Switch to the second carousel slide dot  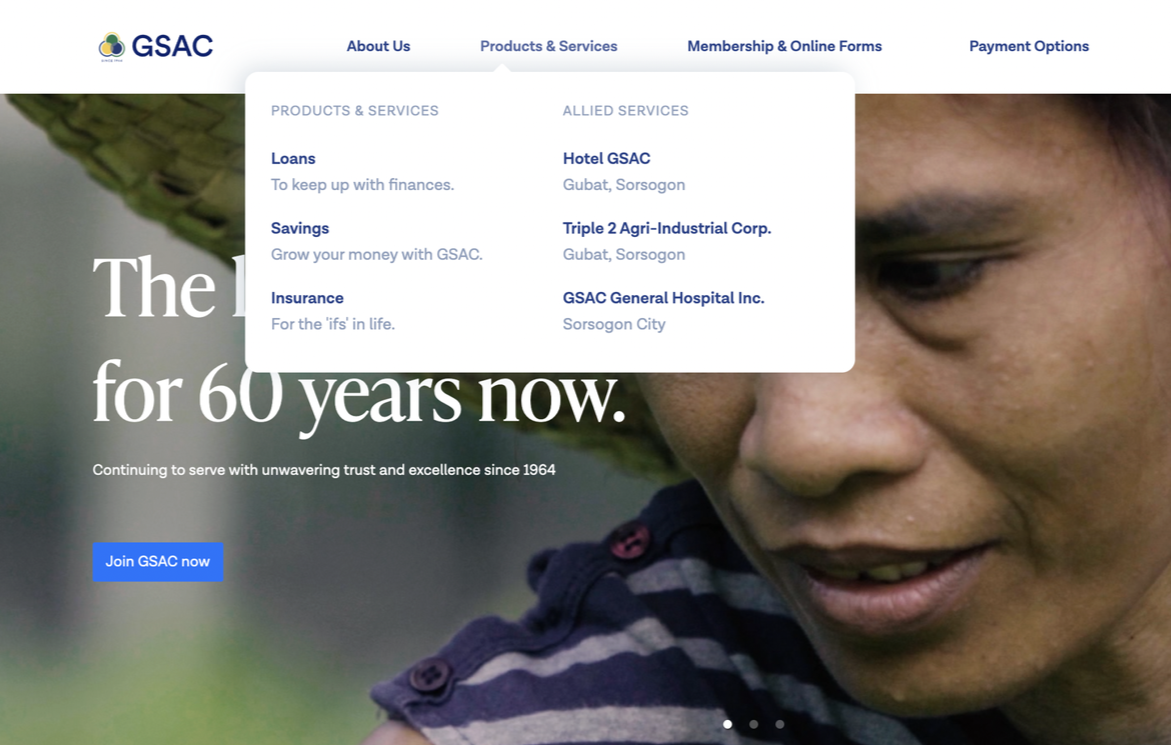tap(754, 724)
